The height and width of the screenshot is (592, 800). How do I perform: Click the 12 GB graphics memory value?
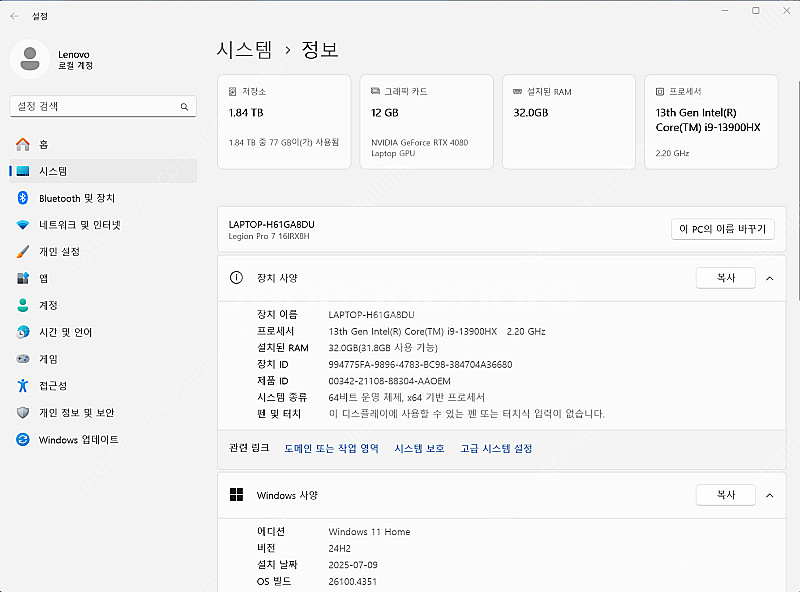pyautogui.click(x=385, y=113)
